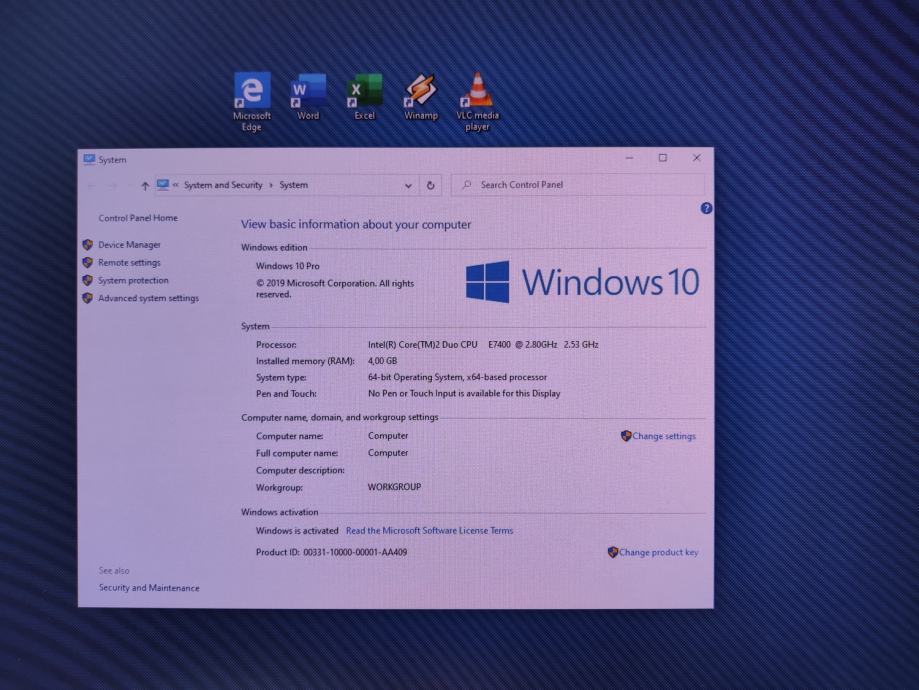Minimize the System window
Image resolution: width=919 pixels, height=690 pixels.
pyautogui.click(x=629, y=158)
